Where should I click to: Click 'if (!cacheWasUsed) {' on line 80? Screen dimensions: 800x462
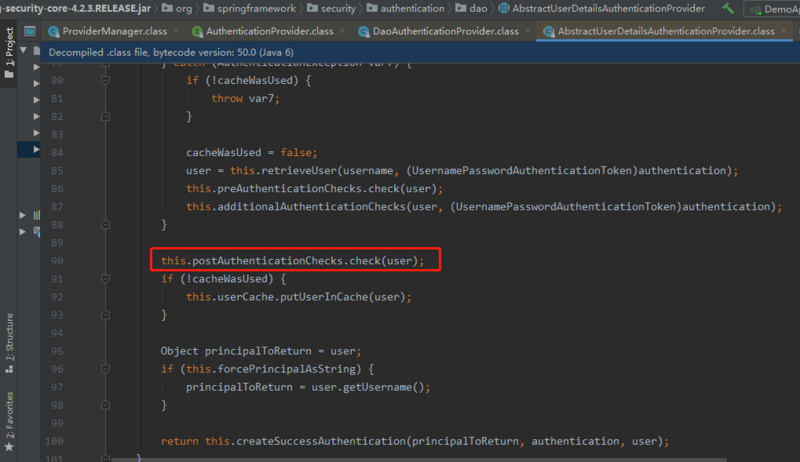point(248,80)
